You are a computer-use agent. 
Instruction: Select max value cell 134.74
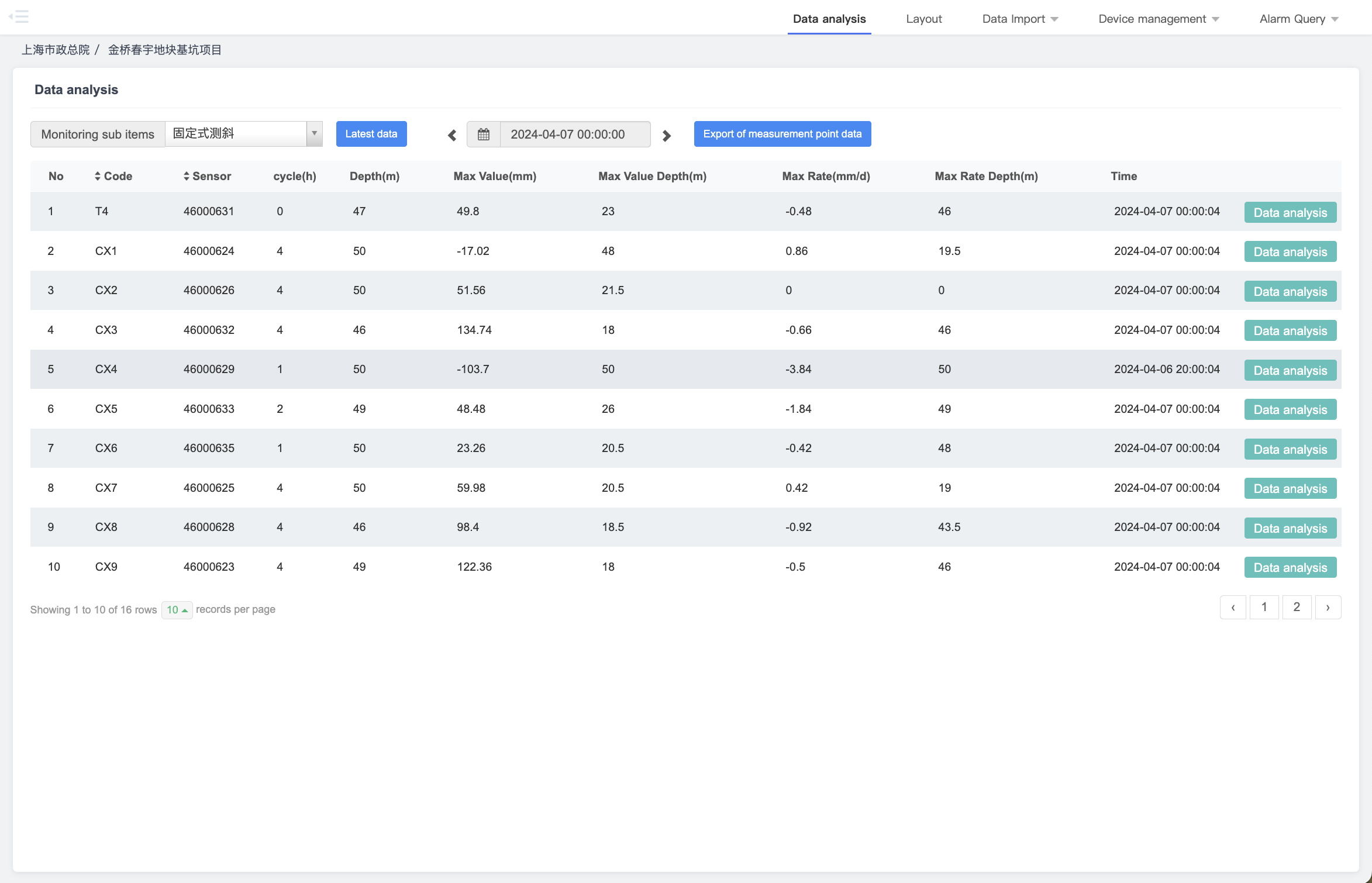pyautogui.click(x=474, y=330)
